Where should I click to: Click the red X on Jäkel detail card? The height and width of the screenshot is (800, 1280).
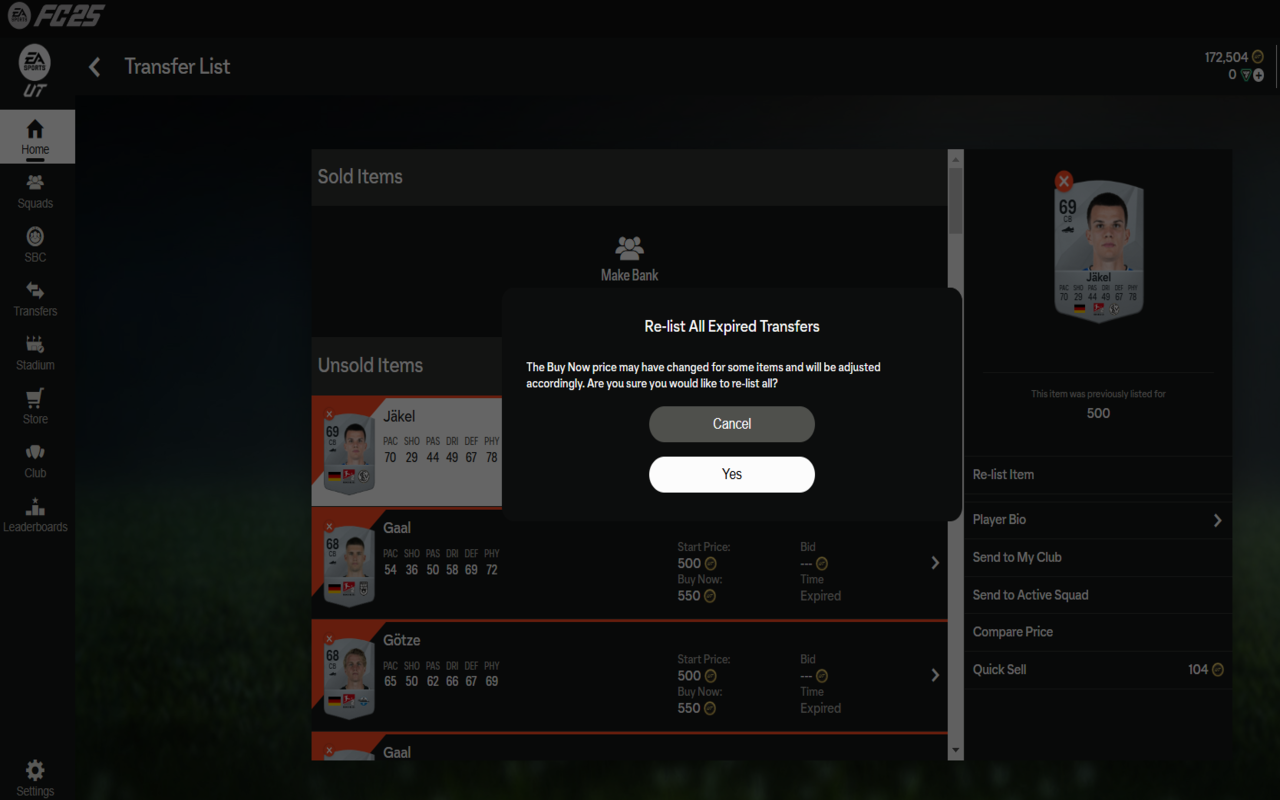tap(1064, 181)
